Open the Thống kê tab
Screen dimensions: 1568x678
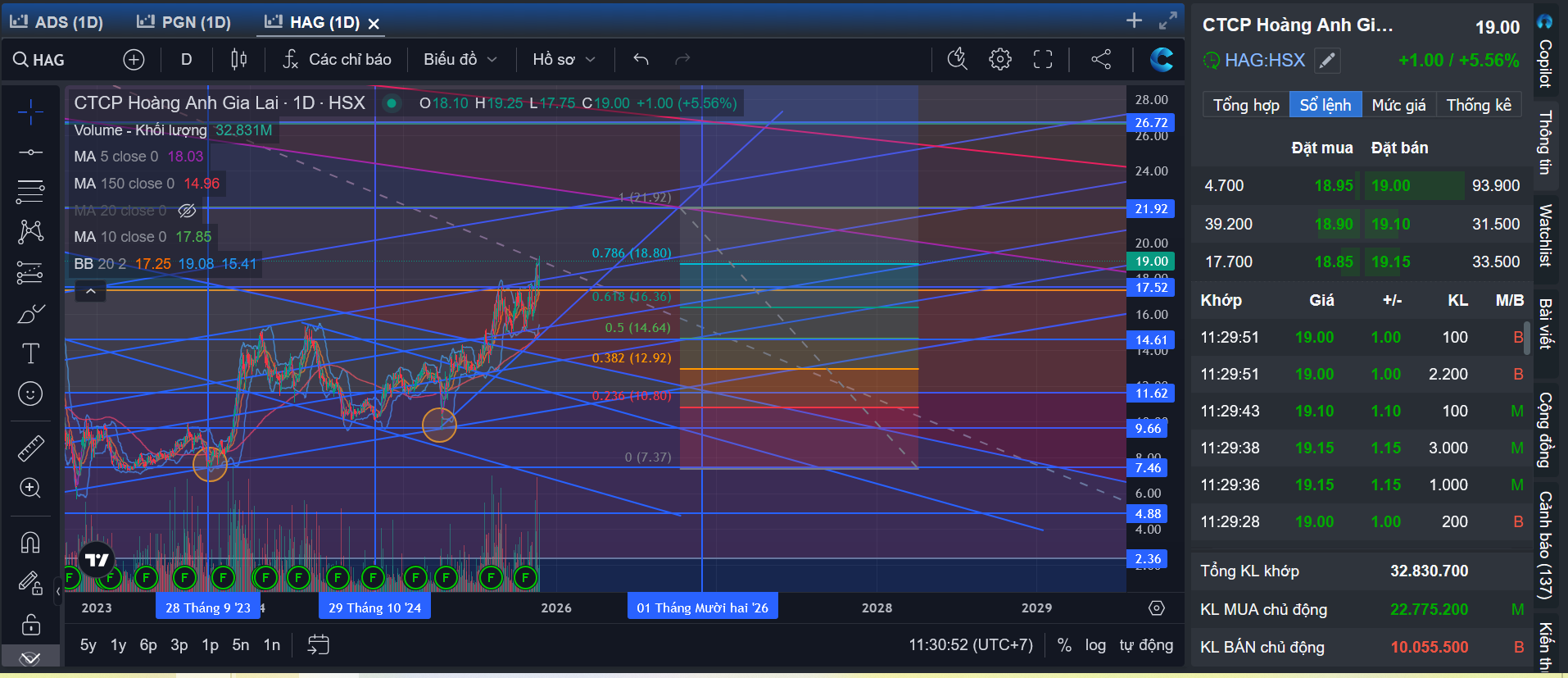point(1479,105)
